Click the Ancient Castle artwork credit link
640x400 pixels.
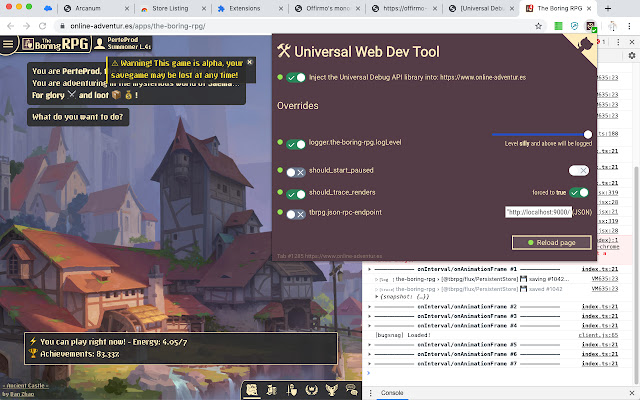(25, 386)
